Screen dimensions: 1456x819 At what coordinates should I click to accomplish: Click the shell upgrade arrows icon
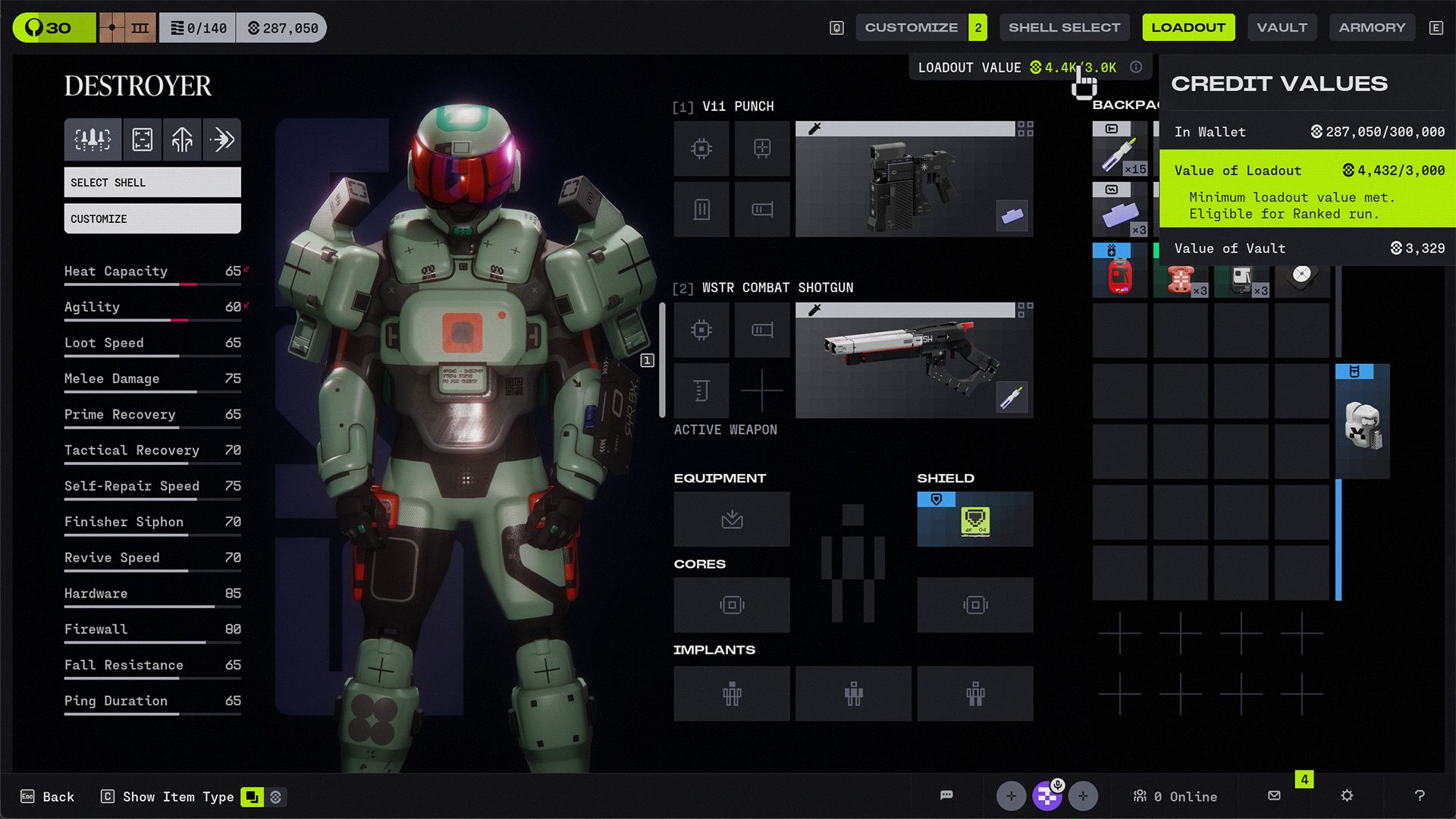click(182, 140)
